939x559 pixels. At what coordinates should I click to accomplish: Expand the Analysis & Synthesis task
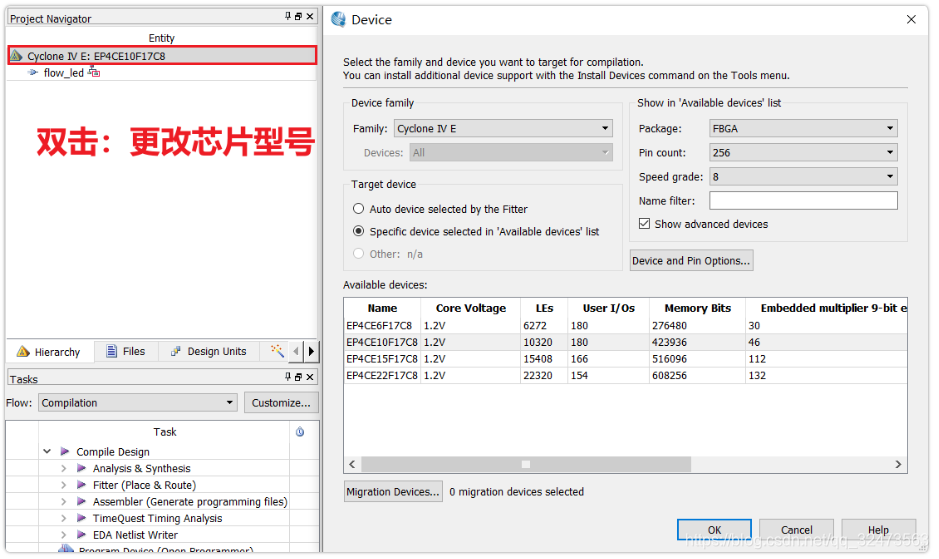(x=63, y=469)
